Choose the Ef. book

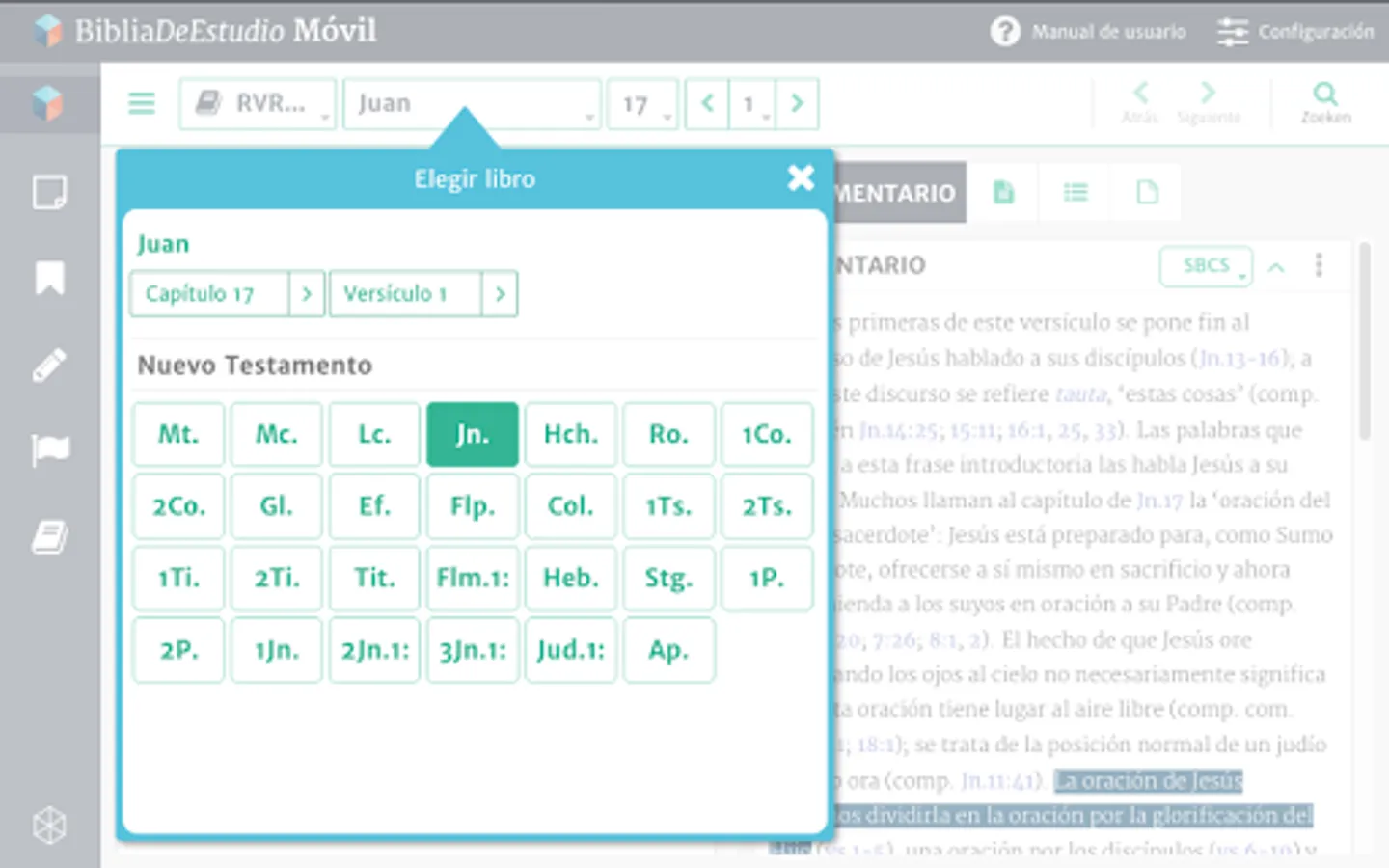pos(374,505)
